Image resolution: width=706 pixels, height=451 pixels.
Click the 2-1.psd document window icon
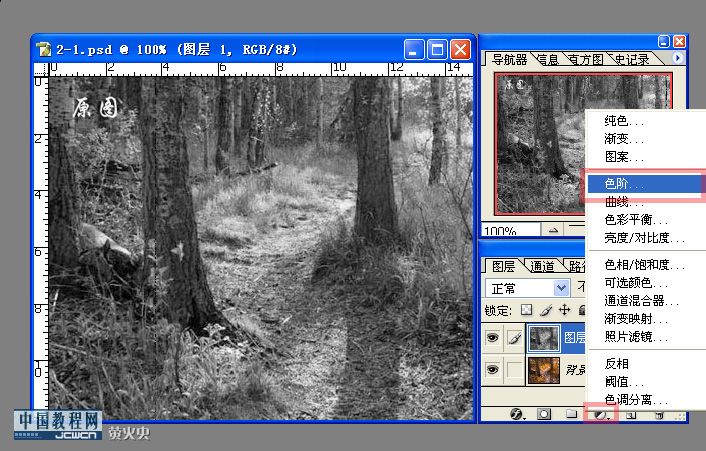(43, 49)
